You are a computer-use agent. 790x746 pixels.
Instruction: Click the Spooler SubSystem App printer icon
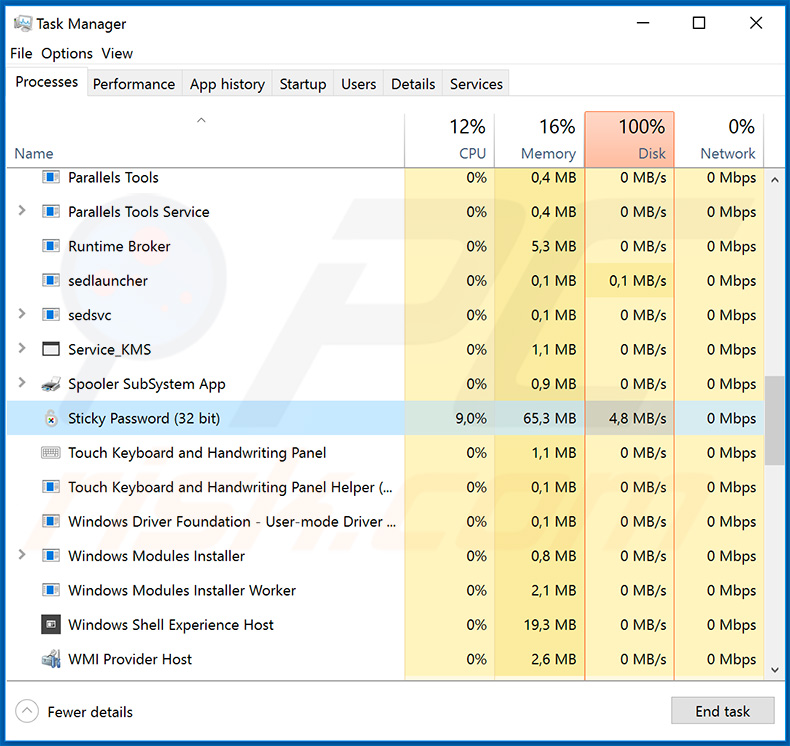[x=51, y=384]
